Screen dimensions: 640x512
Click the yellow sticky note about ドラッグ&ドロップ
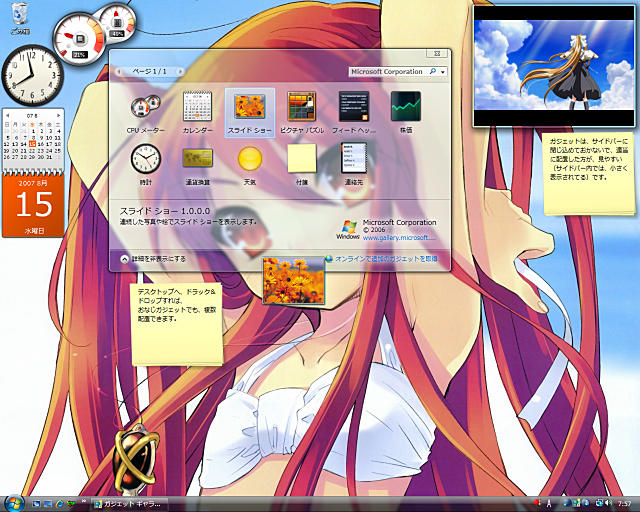177,324
